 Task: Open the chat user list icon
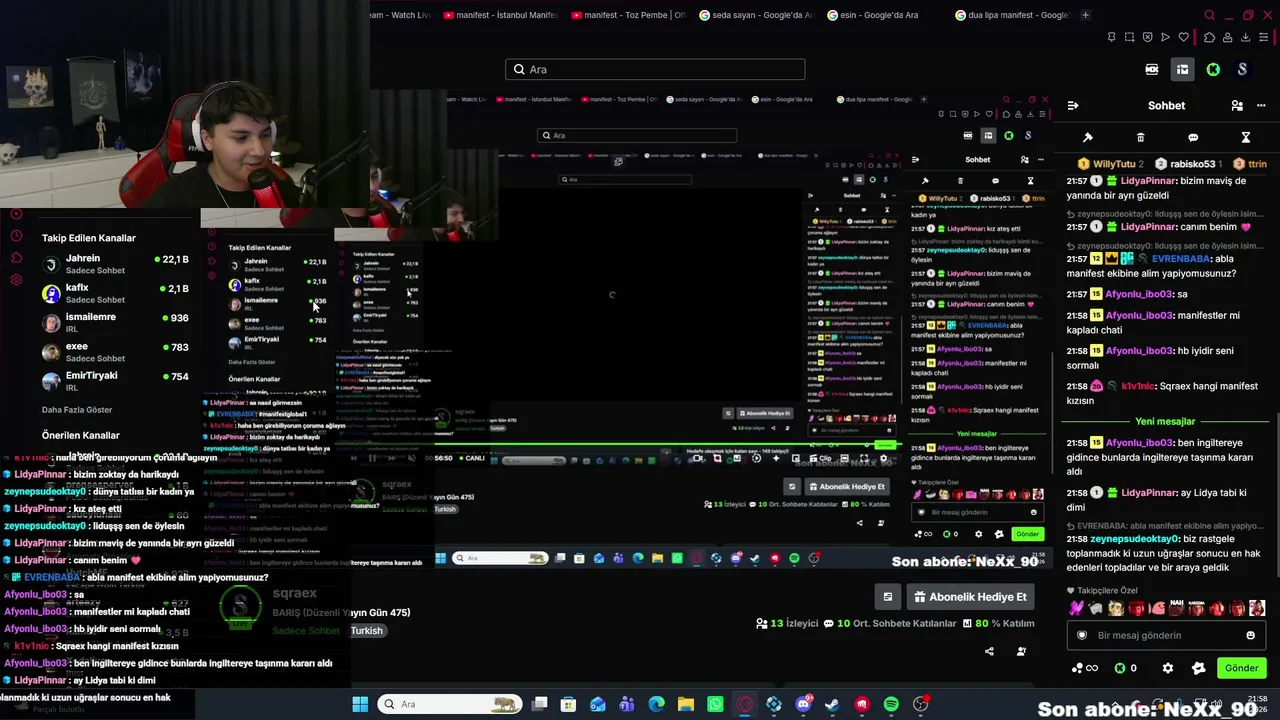point(1237,105)
